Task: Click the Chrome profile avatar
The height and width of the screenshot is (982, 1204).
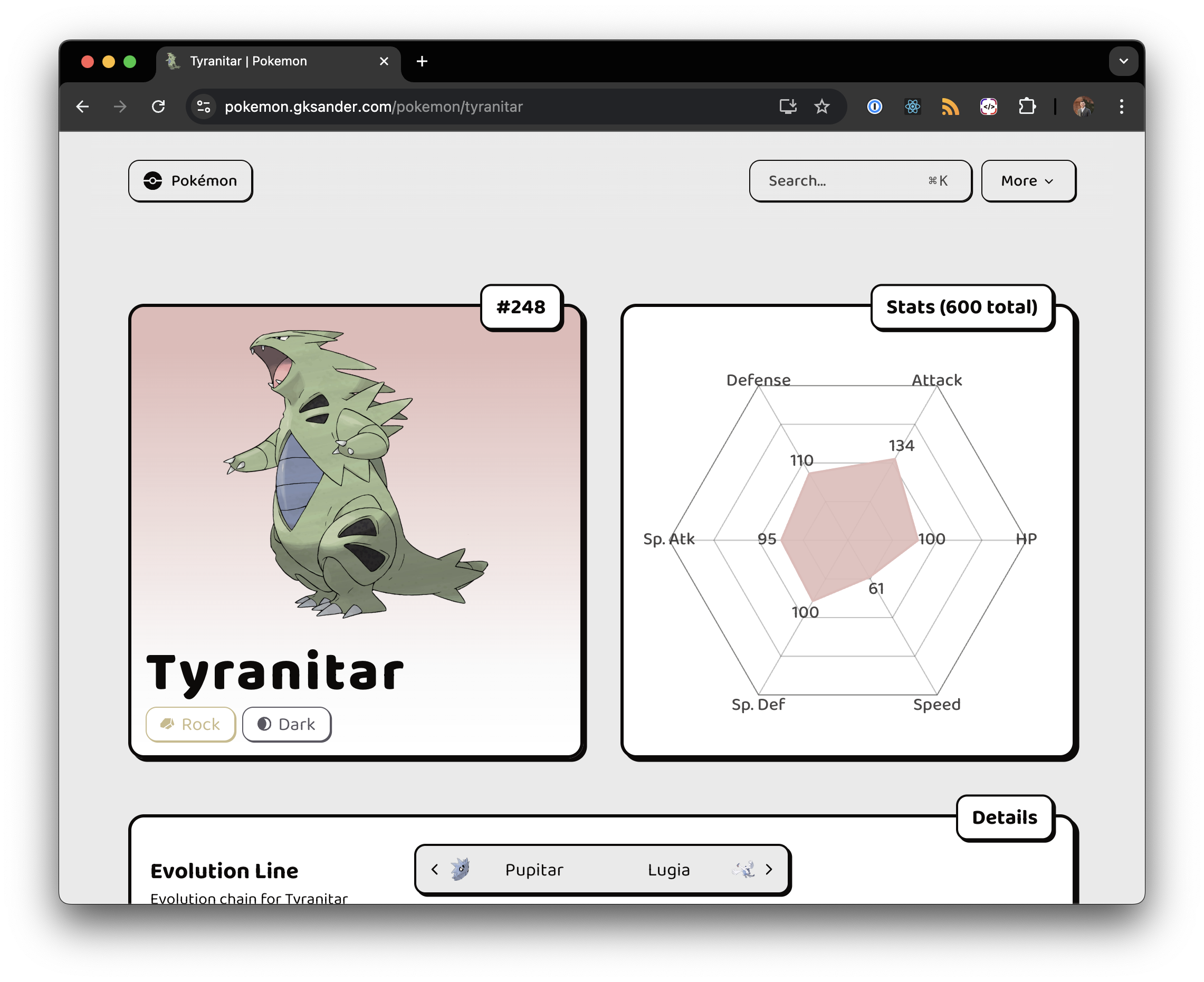Action: pos(1084,107)
